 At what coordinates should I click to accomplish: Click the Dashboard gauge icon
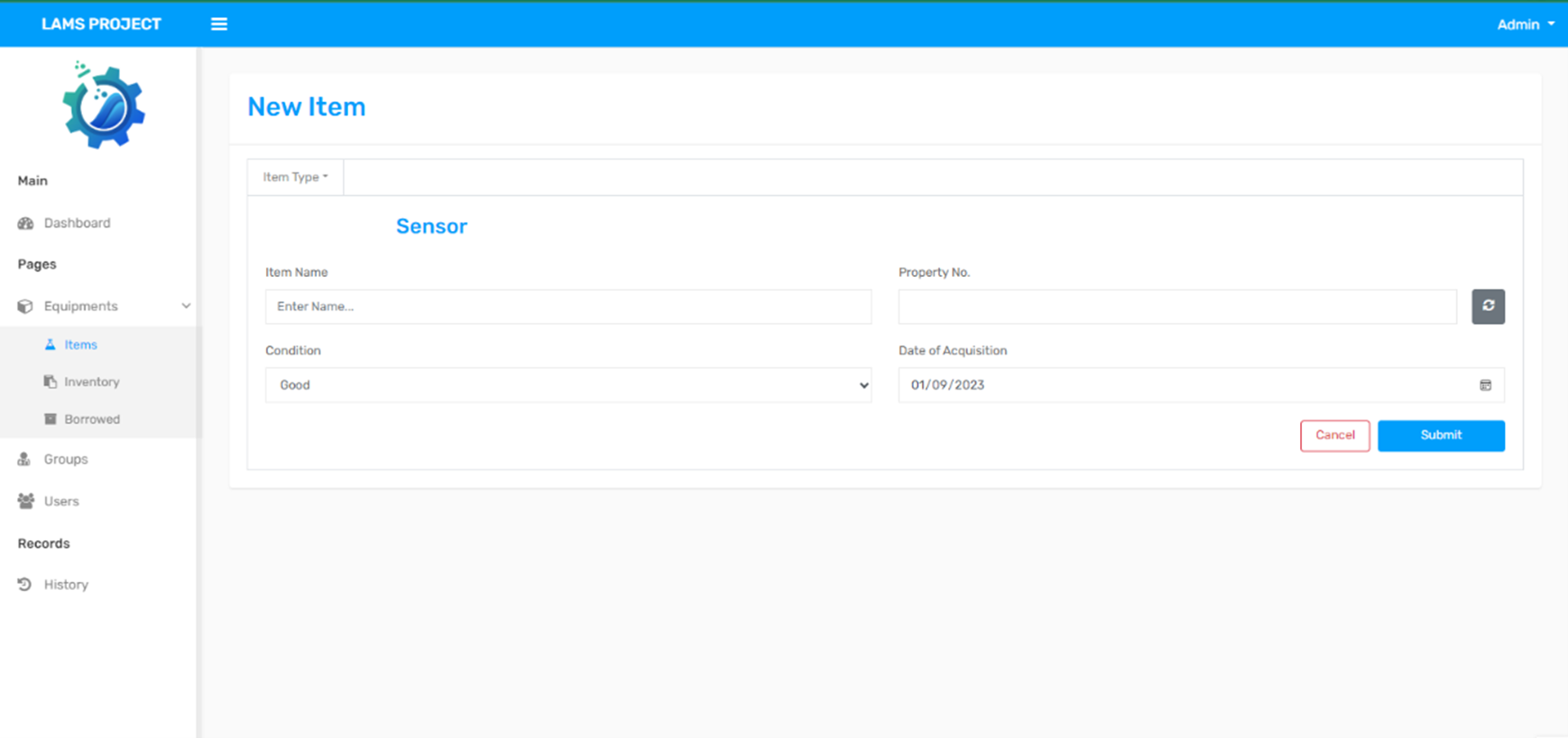click(25, 223)
